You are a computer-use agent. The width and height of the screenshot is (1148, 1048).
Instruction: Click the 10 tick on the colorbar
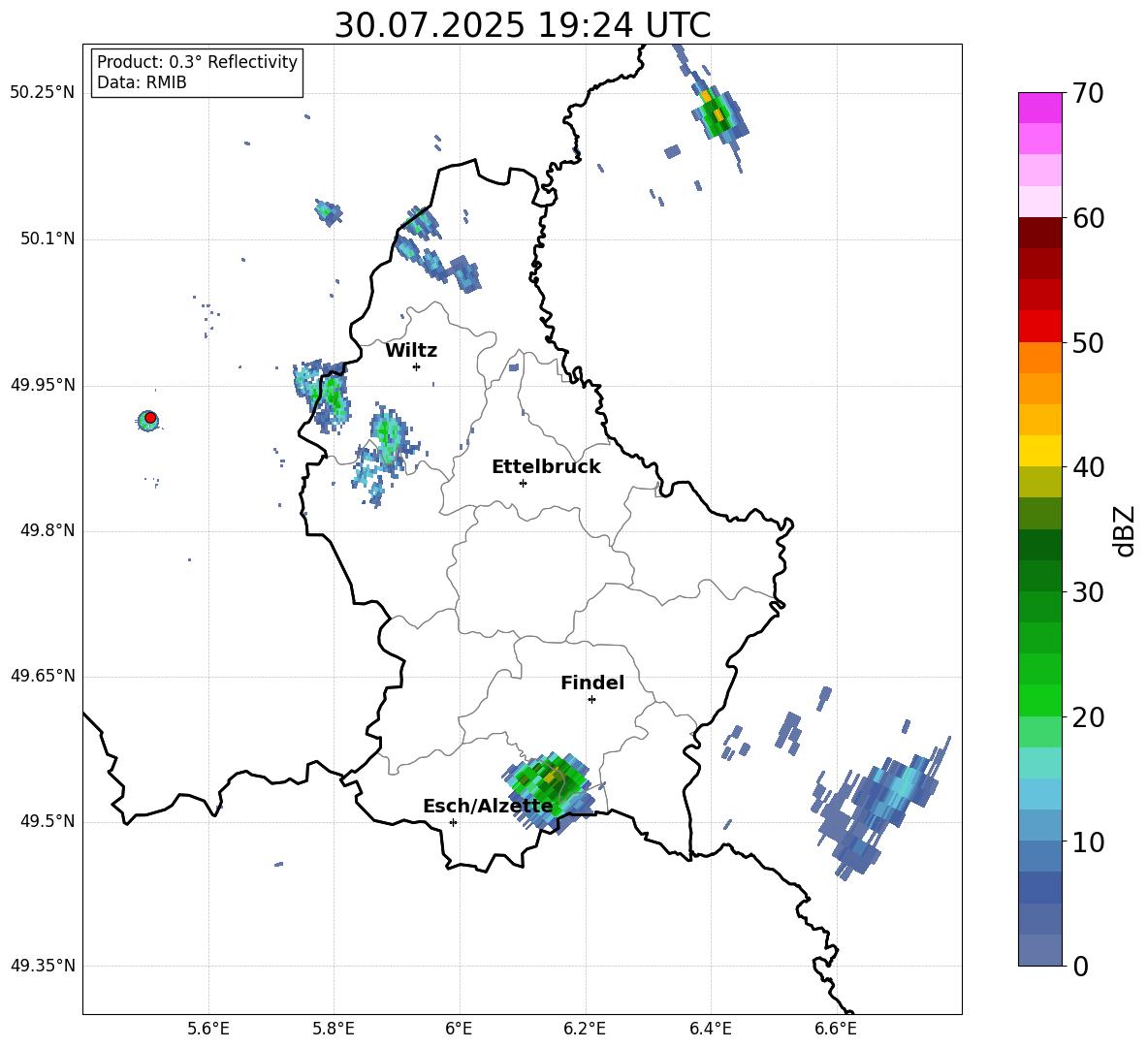coord(1088,842)
